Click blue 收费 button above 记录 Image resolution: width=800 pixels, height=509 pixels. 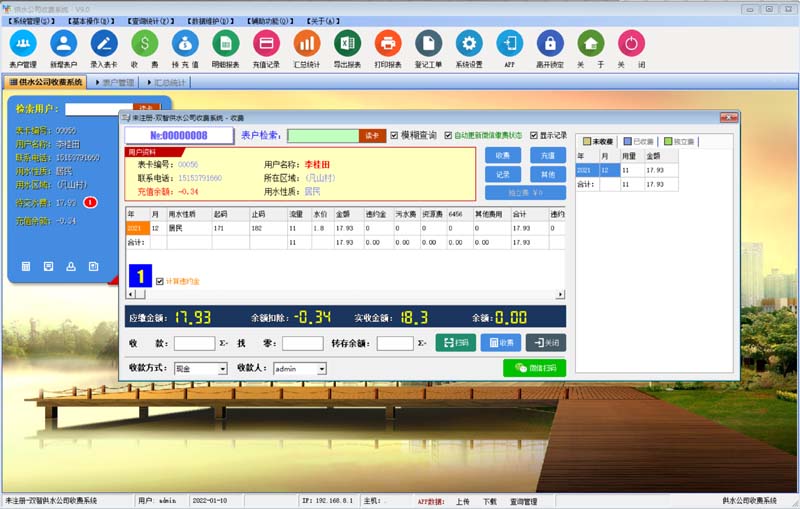503,156
